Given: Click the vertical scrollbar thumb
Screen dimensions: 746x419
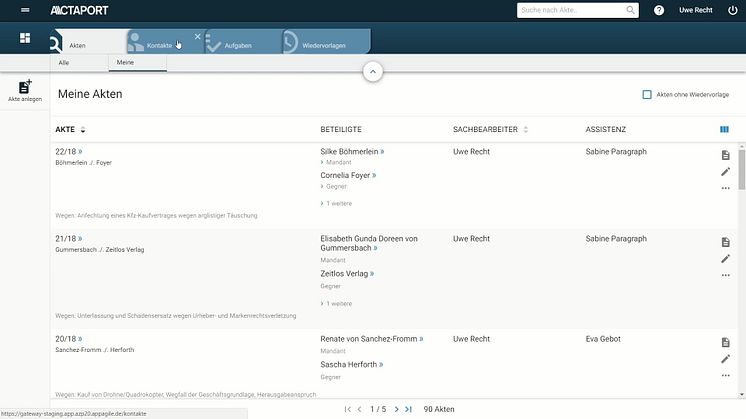Looking at the screenshot, I should click(742, 169).
